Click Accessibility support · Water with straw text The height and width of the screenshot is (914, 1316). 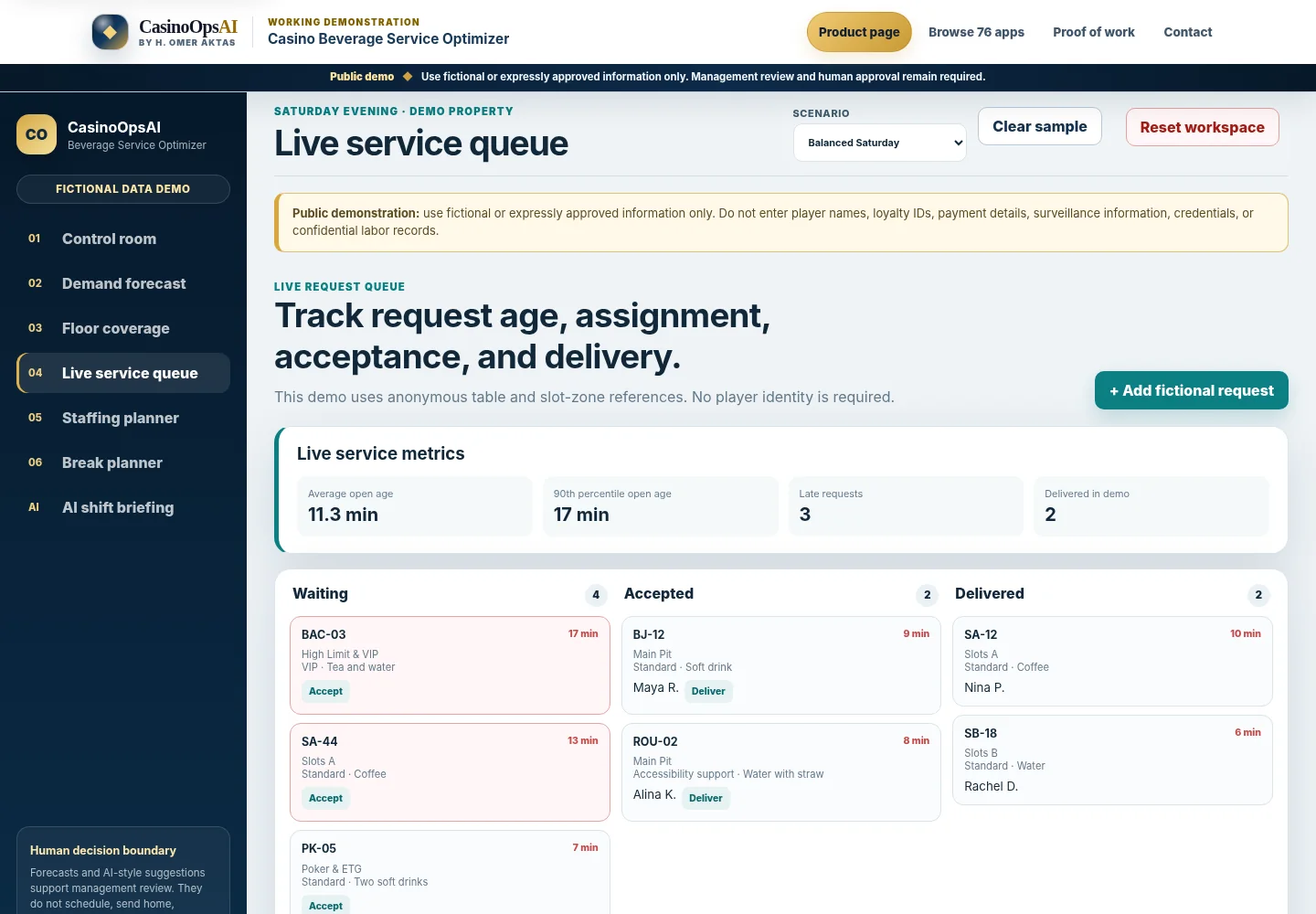(728, 774)
